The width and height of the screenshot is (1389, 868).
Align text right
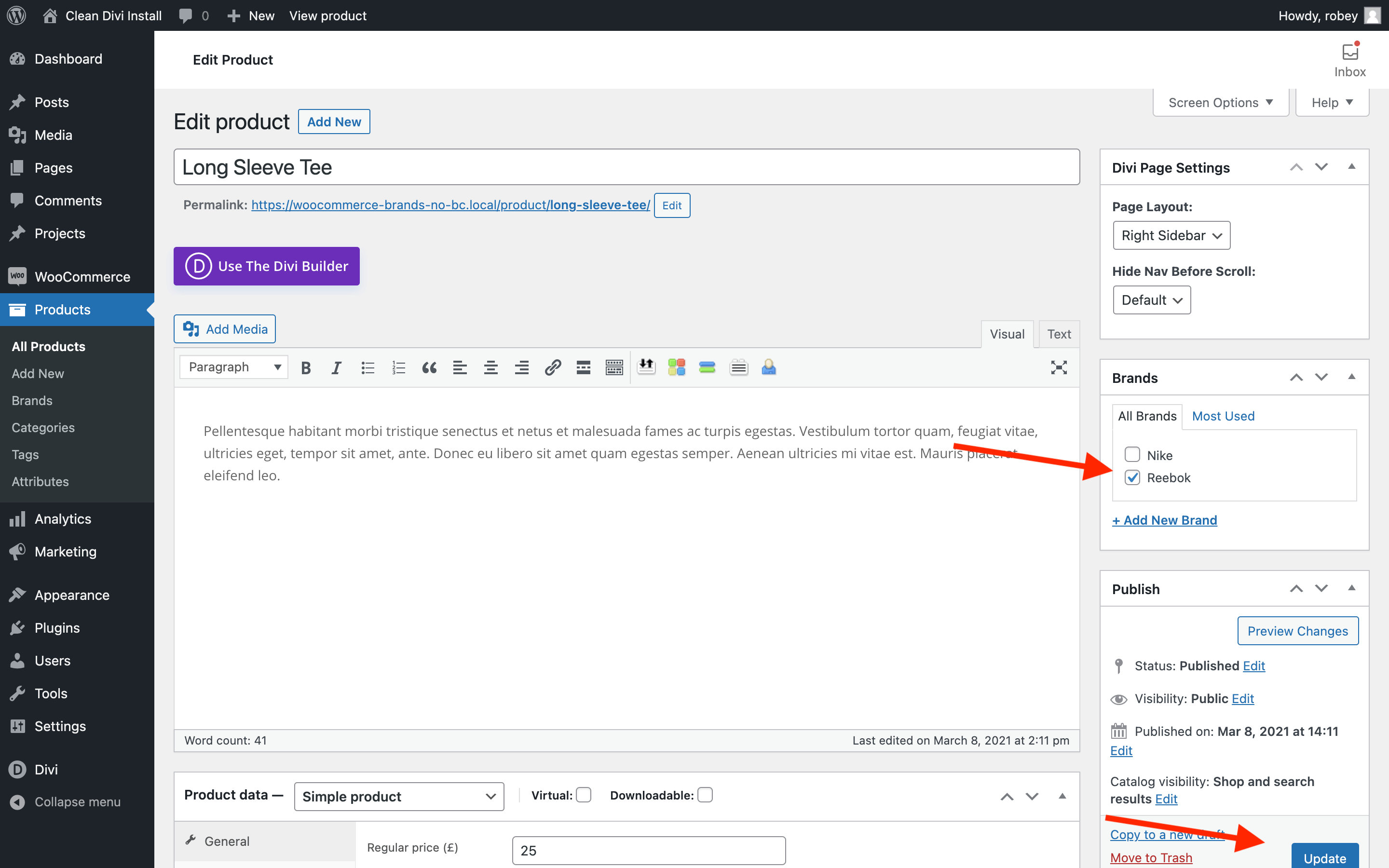(521, 367)
